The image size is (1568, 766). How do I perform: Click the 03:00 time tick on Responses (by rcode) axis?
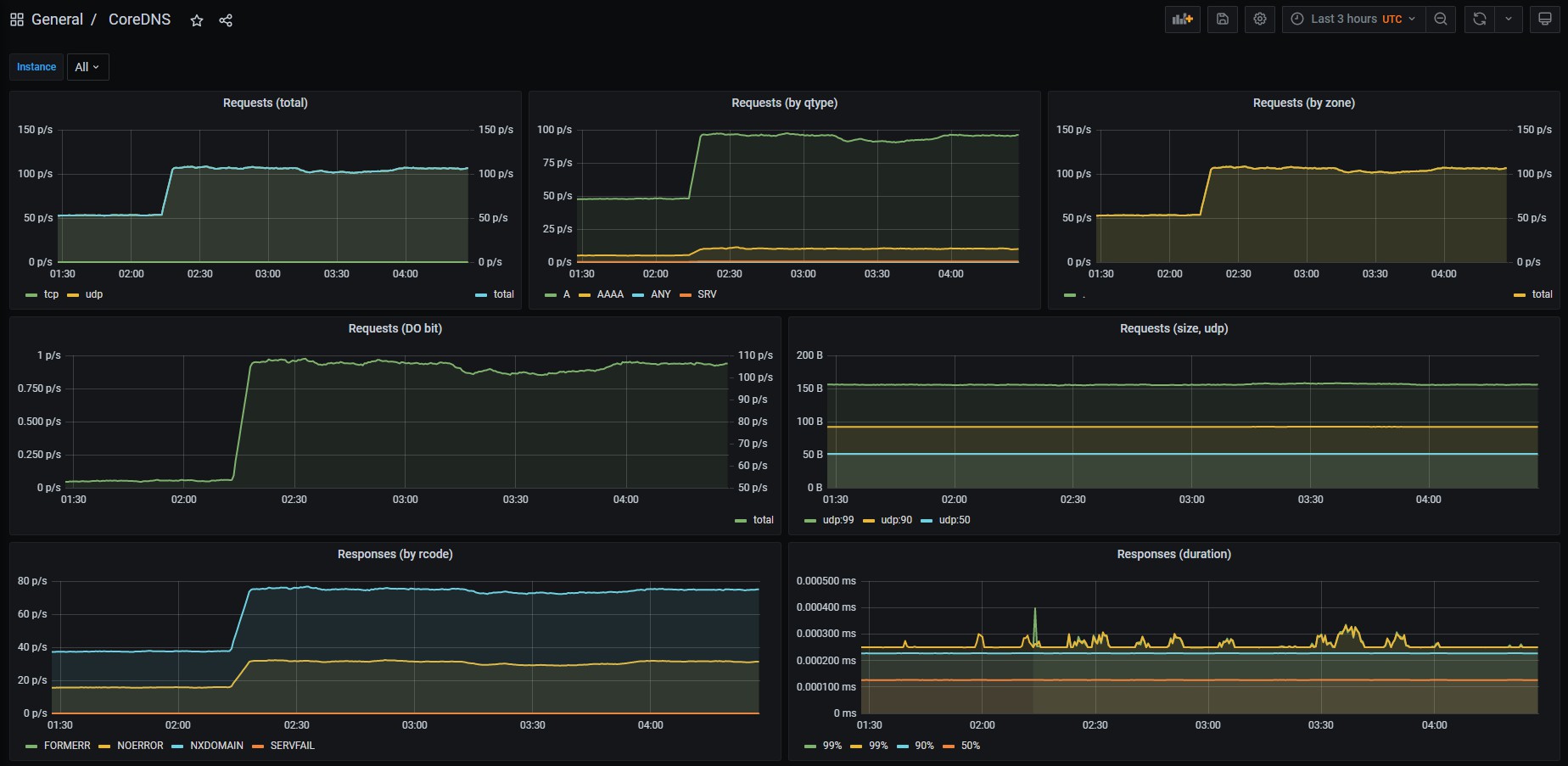pos(414,725)
